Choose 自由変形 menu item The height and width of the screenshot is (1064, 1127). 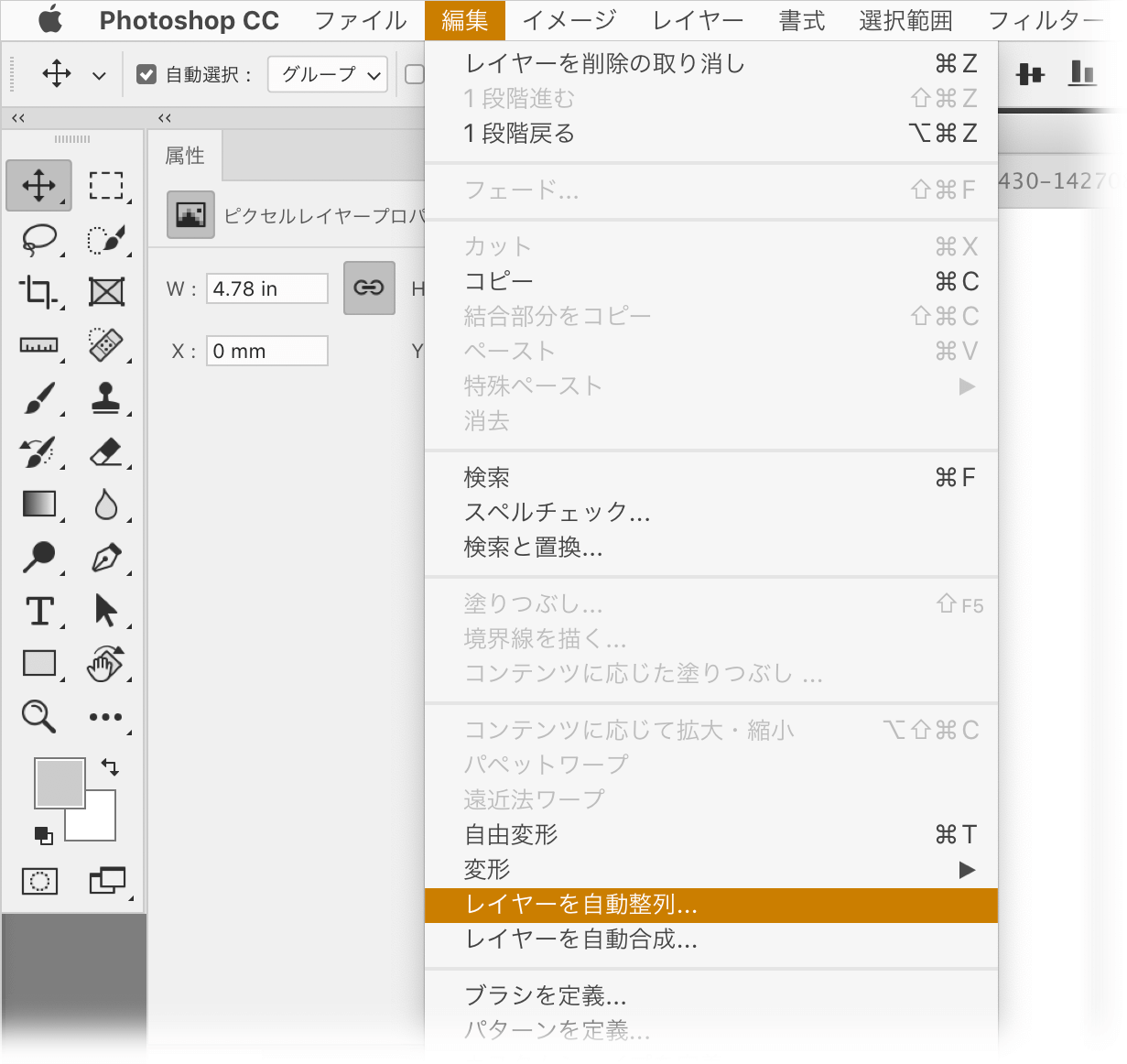(x=711, y=834)
